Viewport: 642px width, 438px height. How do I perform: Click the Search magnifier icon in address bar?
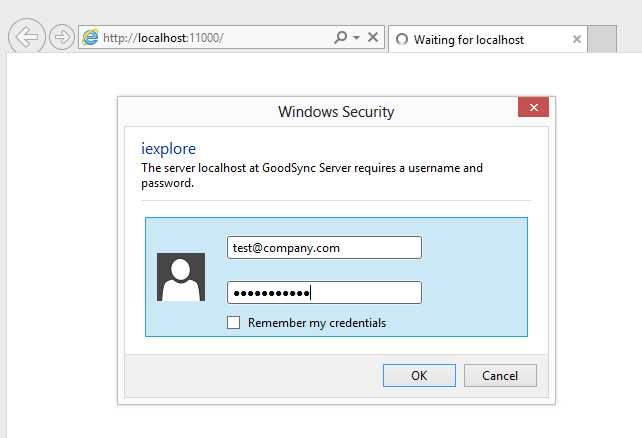(340, 38)
